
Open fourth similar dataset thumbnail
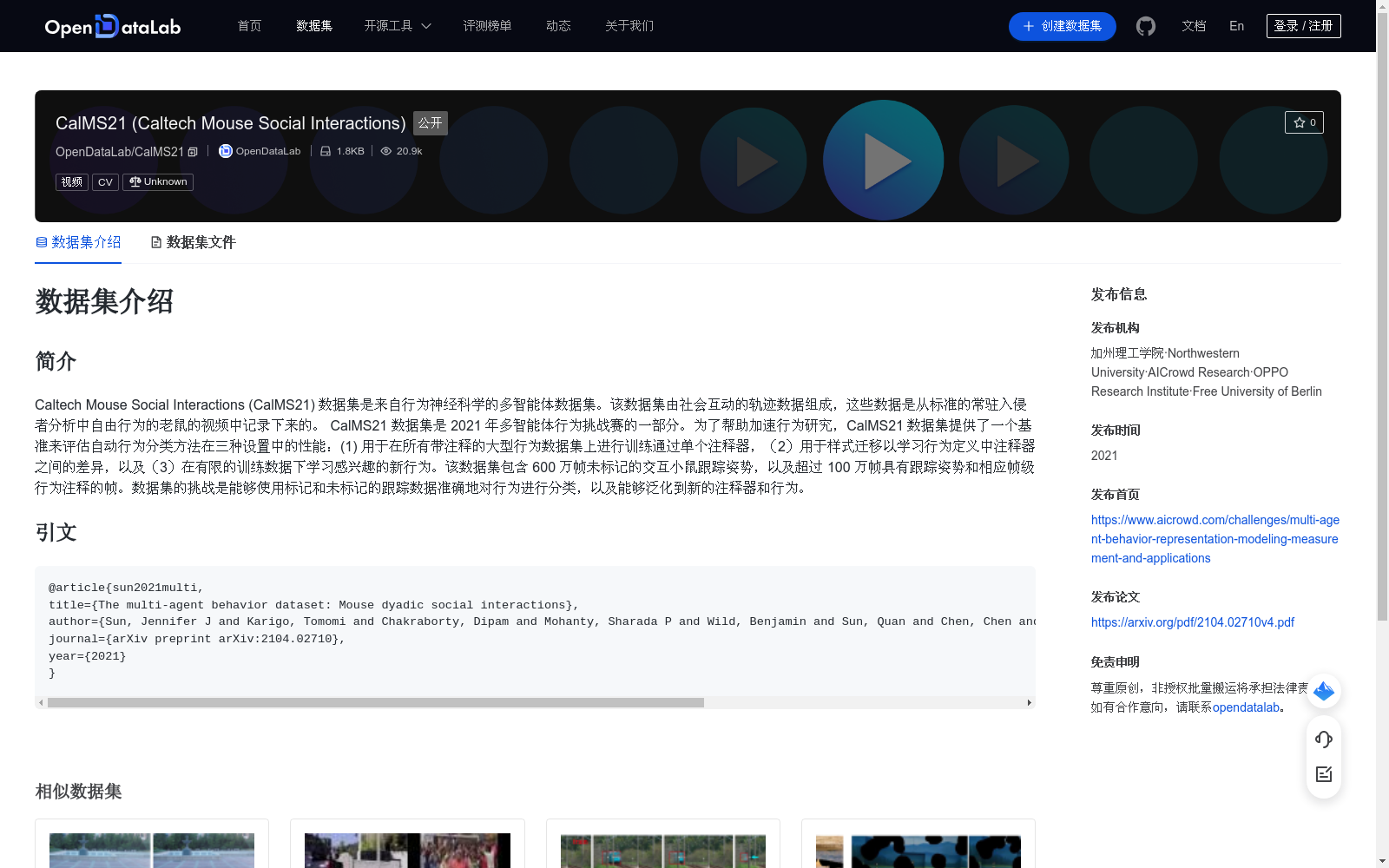(918, 851)
